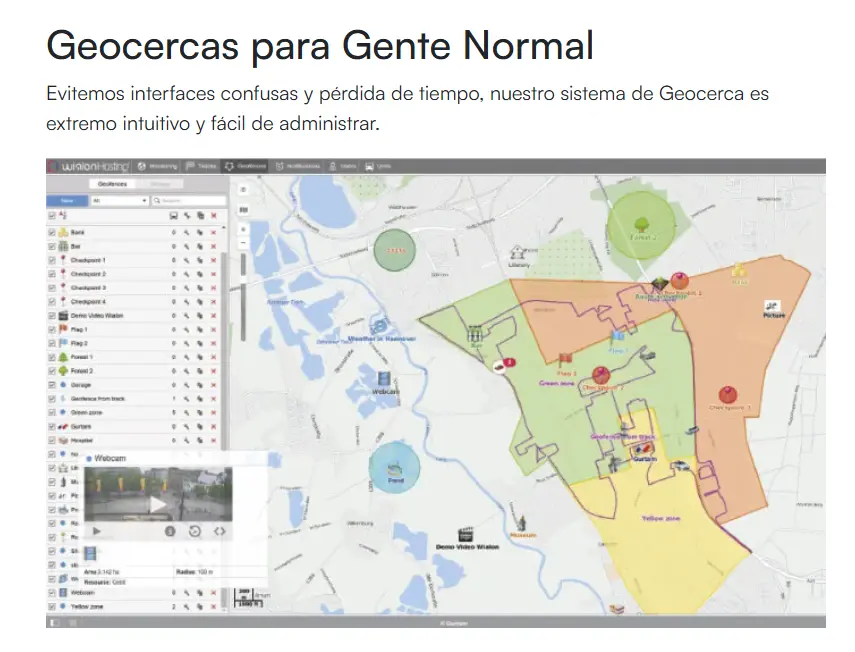Click the blue New geofence button
Viewport: 855px width, 652px height.
(67, 201)
